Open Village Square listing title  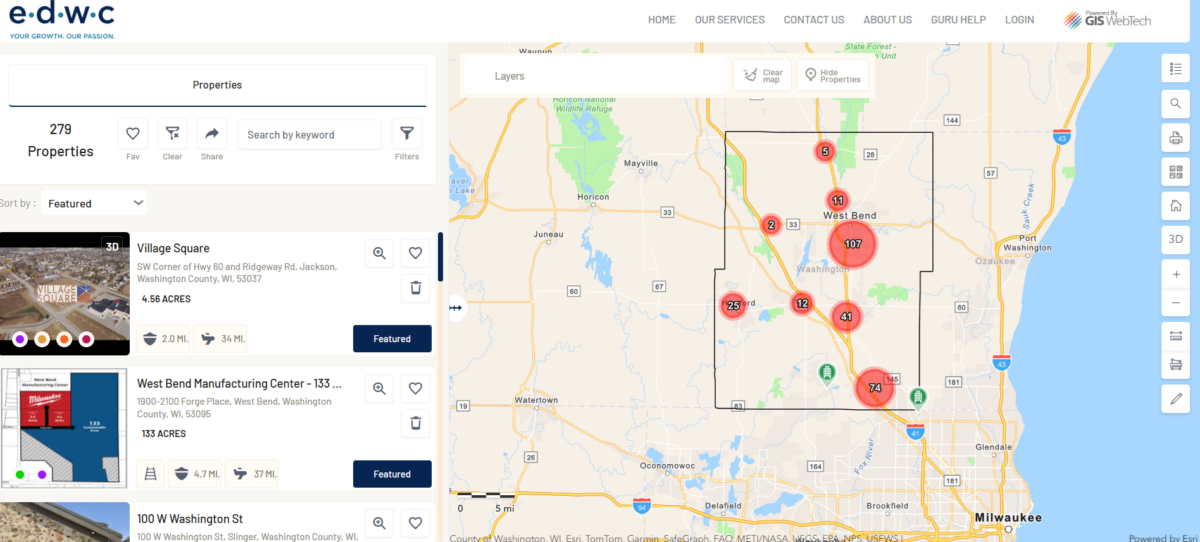173,248
